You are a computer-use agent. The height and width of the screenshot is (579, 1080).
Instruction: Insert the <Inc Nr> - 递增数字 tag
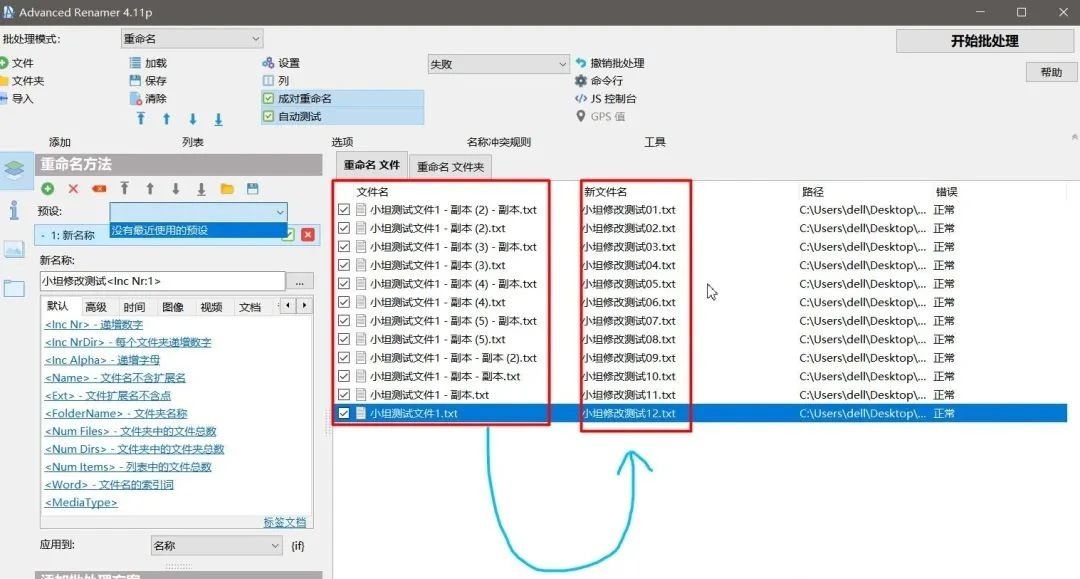coord(94,324)
